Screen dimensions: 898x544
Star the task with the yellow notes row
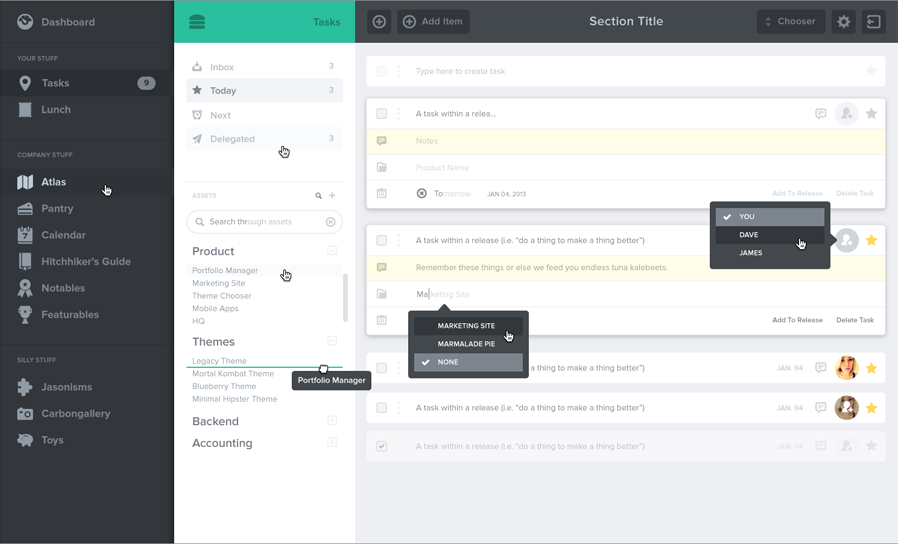872,241
